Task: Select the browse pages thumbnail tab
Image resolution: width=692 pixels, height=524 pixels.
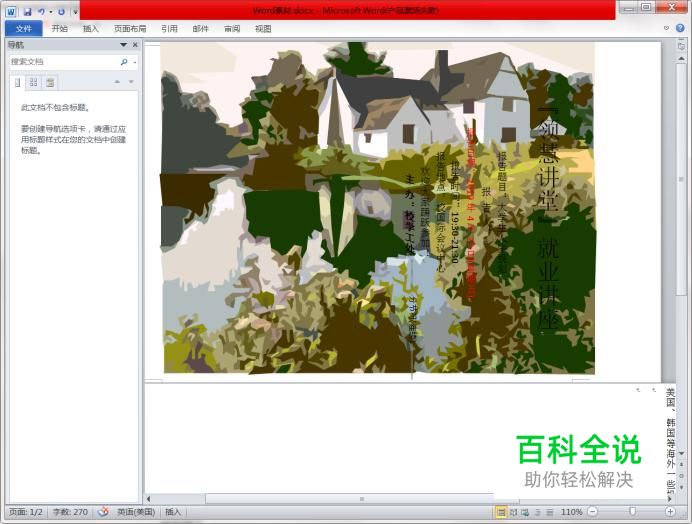Action: [x=34, y=83]
